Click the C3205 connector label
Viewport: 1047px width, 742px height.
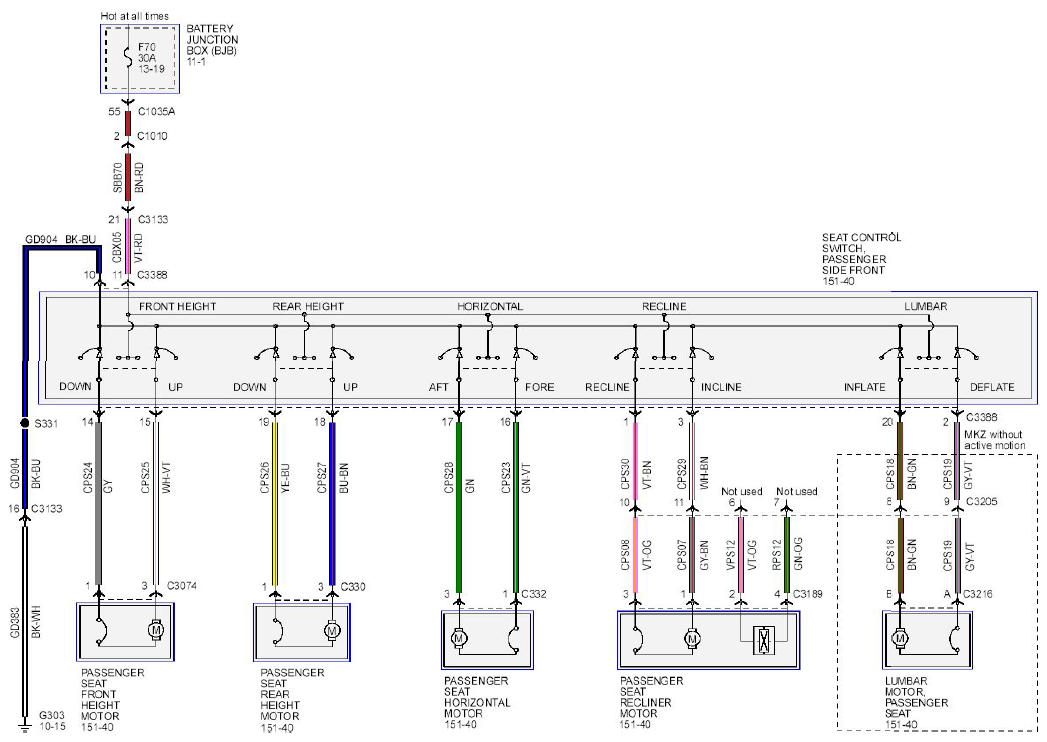click(x=980, y=502)
